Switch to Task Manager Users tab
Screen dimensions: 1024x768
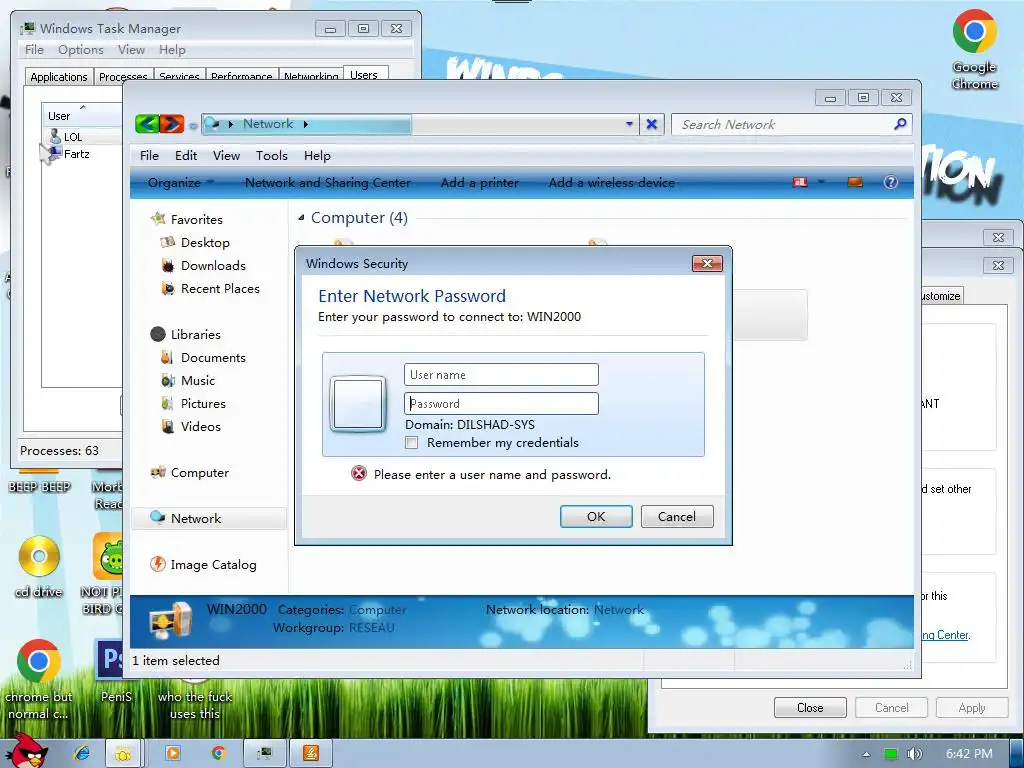[x=364, y=74]
